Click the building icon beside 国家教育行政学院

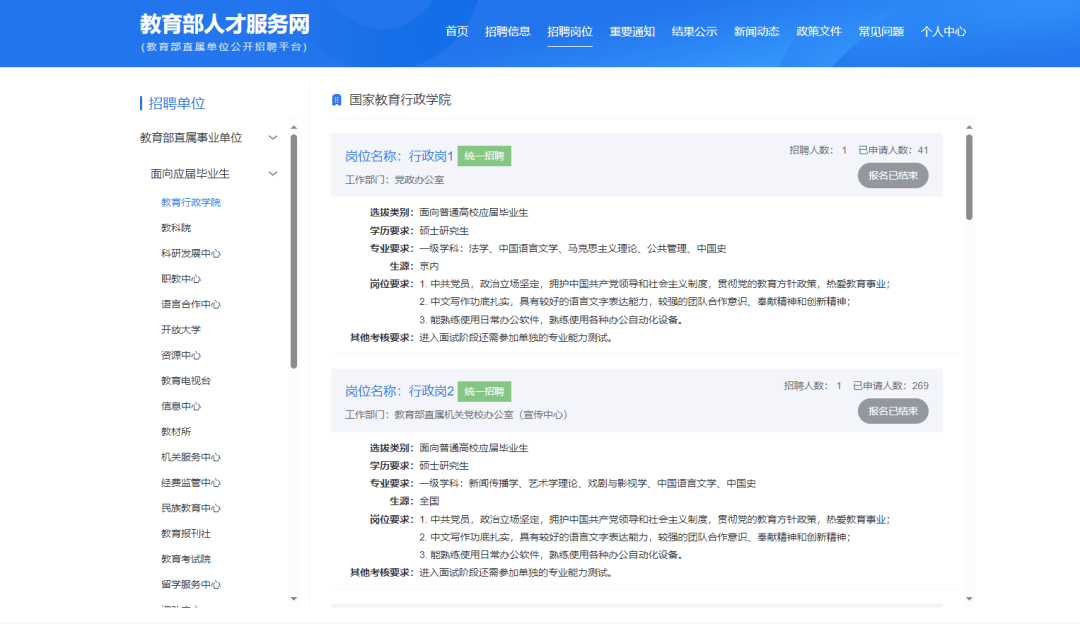pos(336,101)
